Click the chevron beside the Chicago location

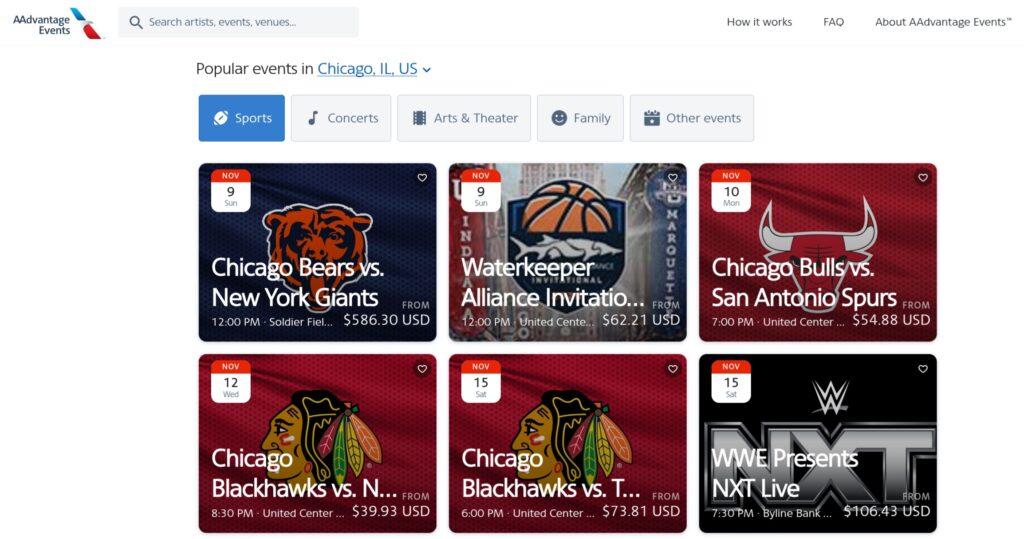(x=426, y=70)
